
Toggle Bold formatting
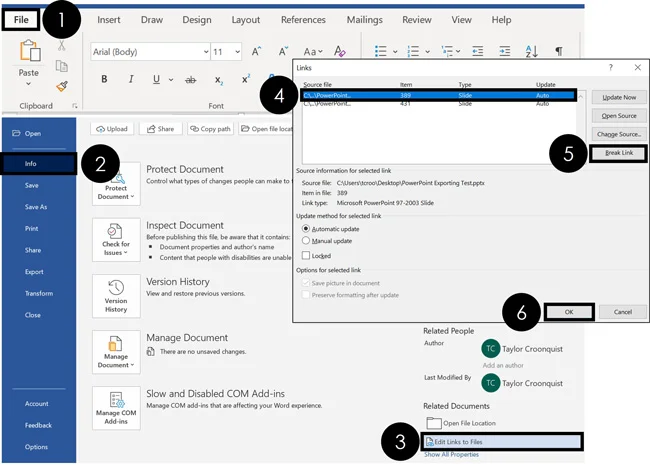tap(104, 79)
